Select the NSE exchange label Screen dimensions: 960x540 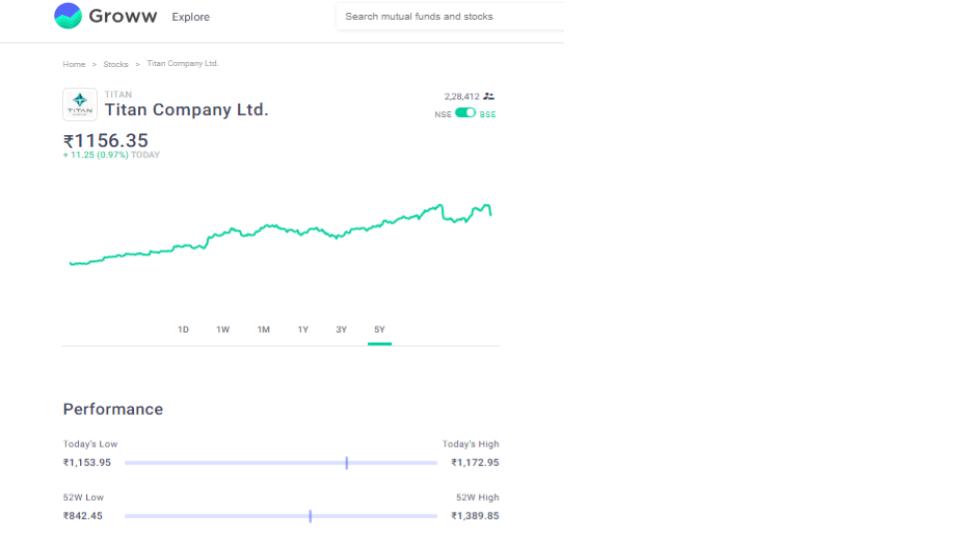click(x=443, y=114)
